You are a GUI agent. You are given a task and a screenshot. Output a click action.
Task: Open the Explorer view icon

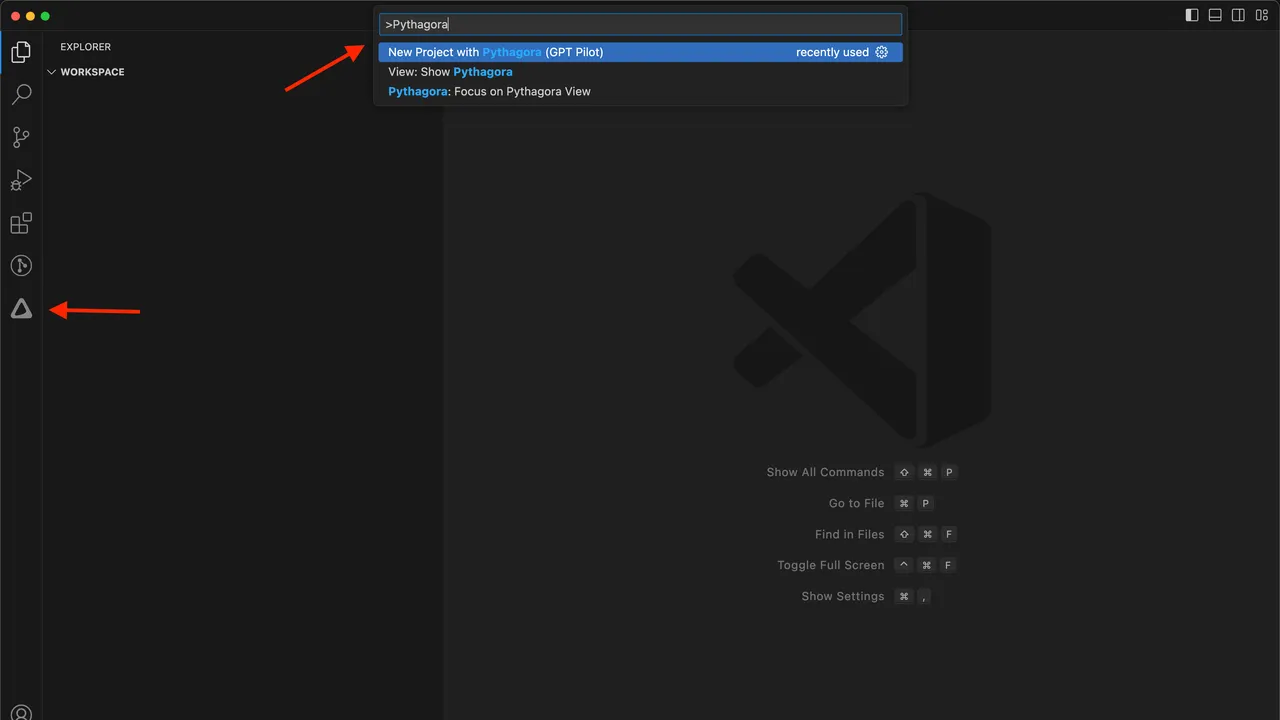[21, 51]
